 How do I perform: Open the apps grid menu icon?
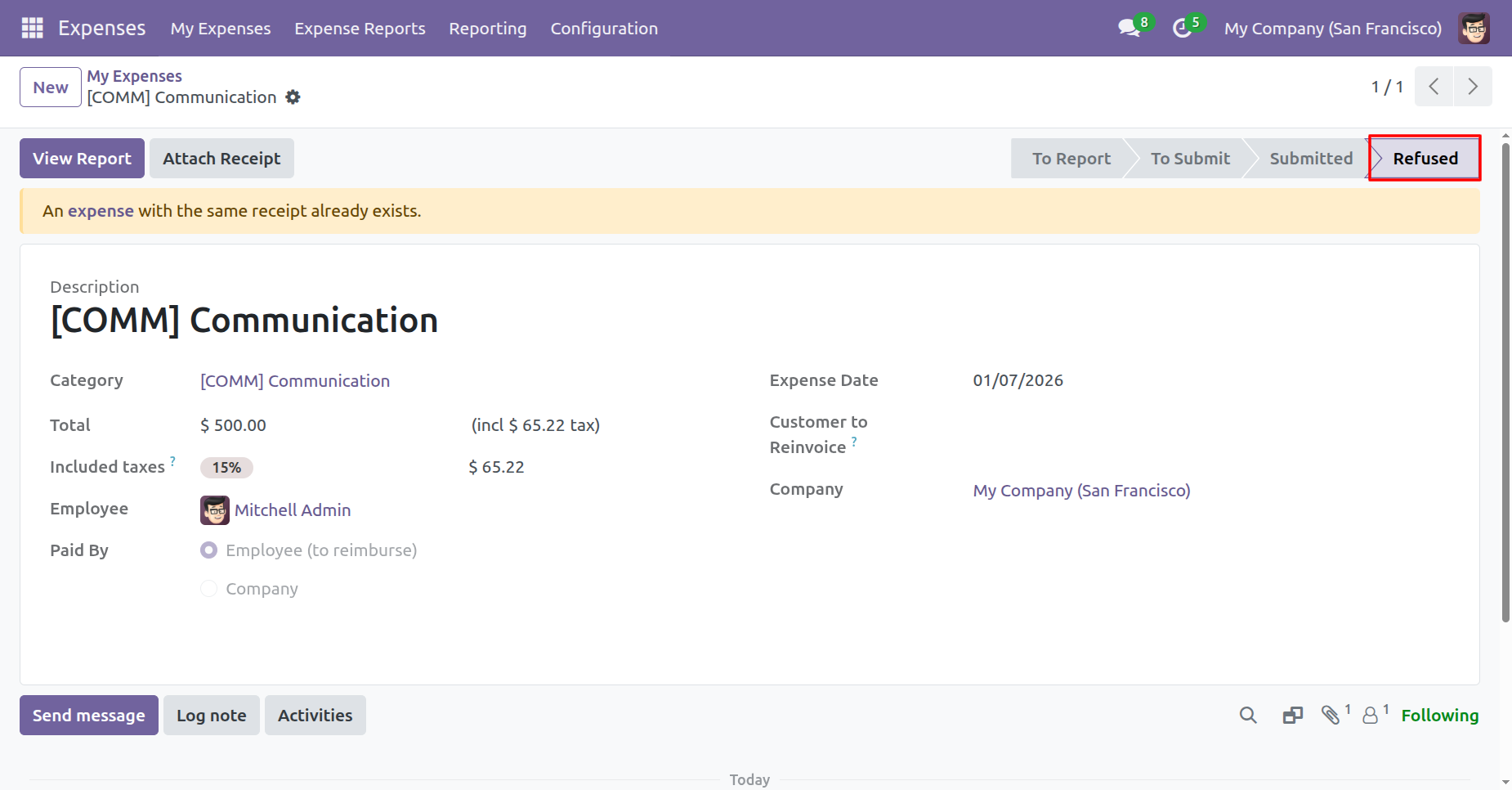pyautogui.click(x=32, y=28)
